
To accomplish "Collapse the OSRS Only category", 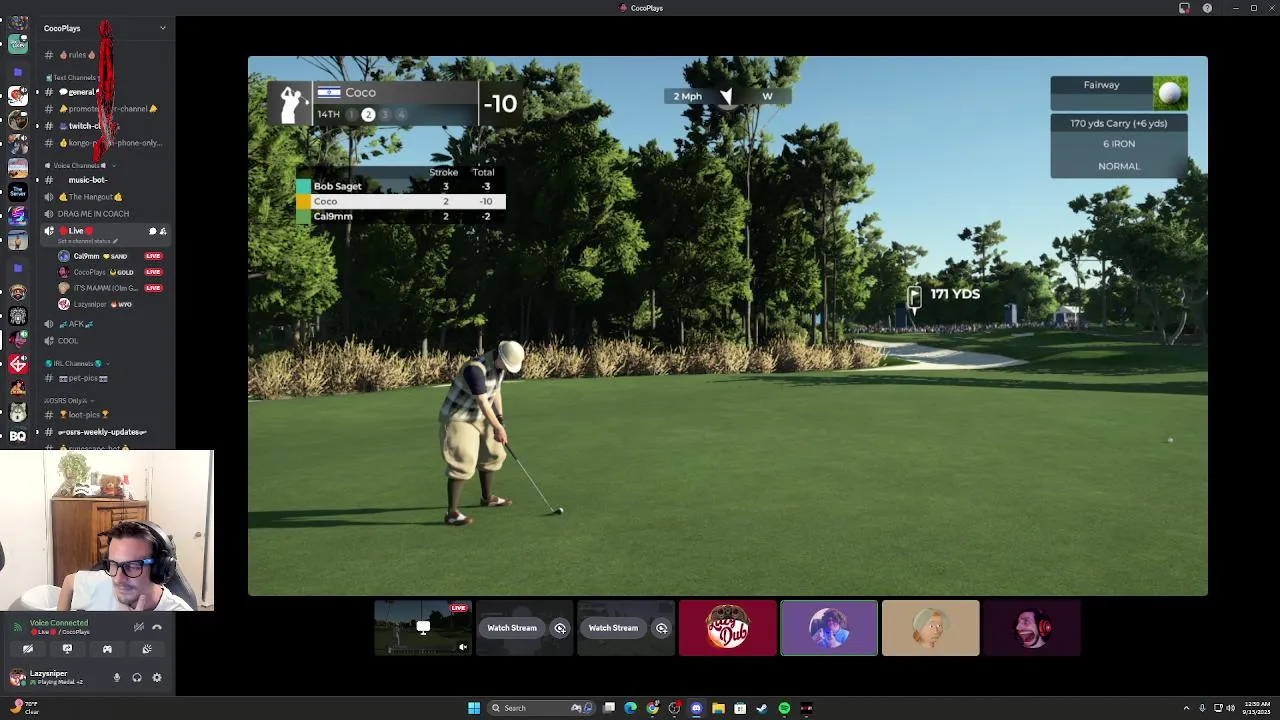I will click(68, 401).
